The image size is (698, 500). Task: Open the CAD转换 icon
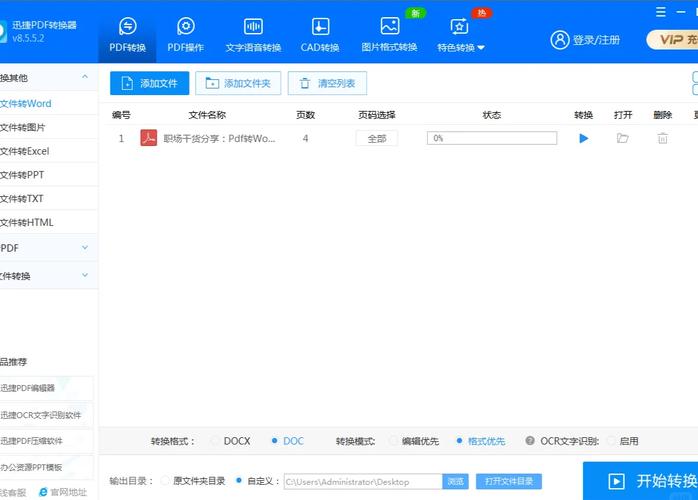(x=320, y=27)
